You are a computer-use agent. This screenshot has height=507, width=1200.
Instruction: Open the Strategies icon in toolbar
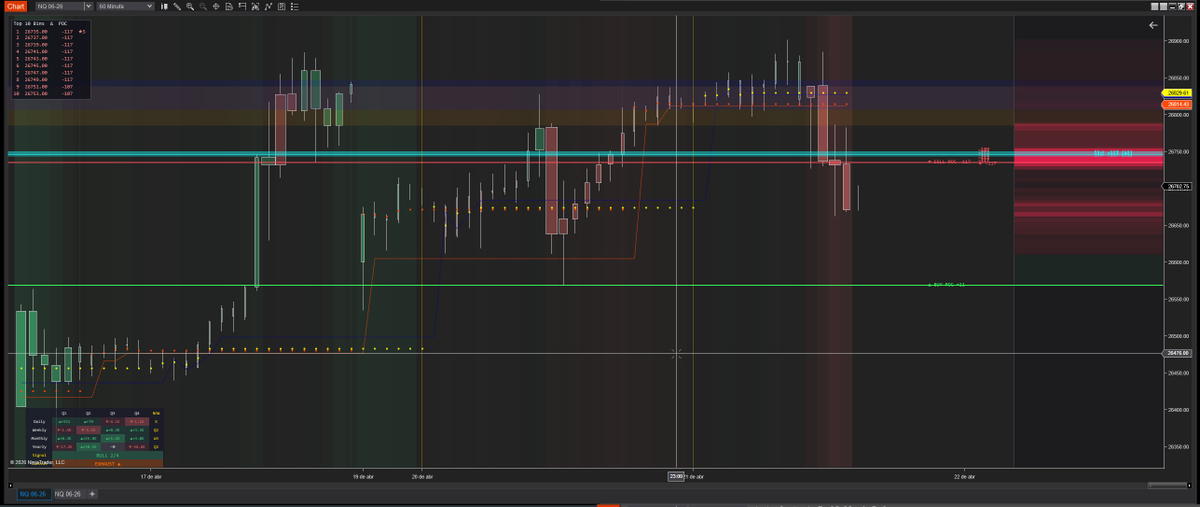281,6
